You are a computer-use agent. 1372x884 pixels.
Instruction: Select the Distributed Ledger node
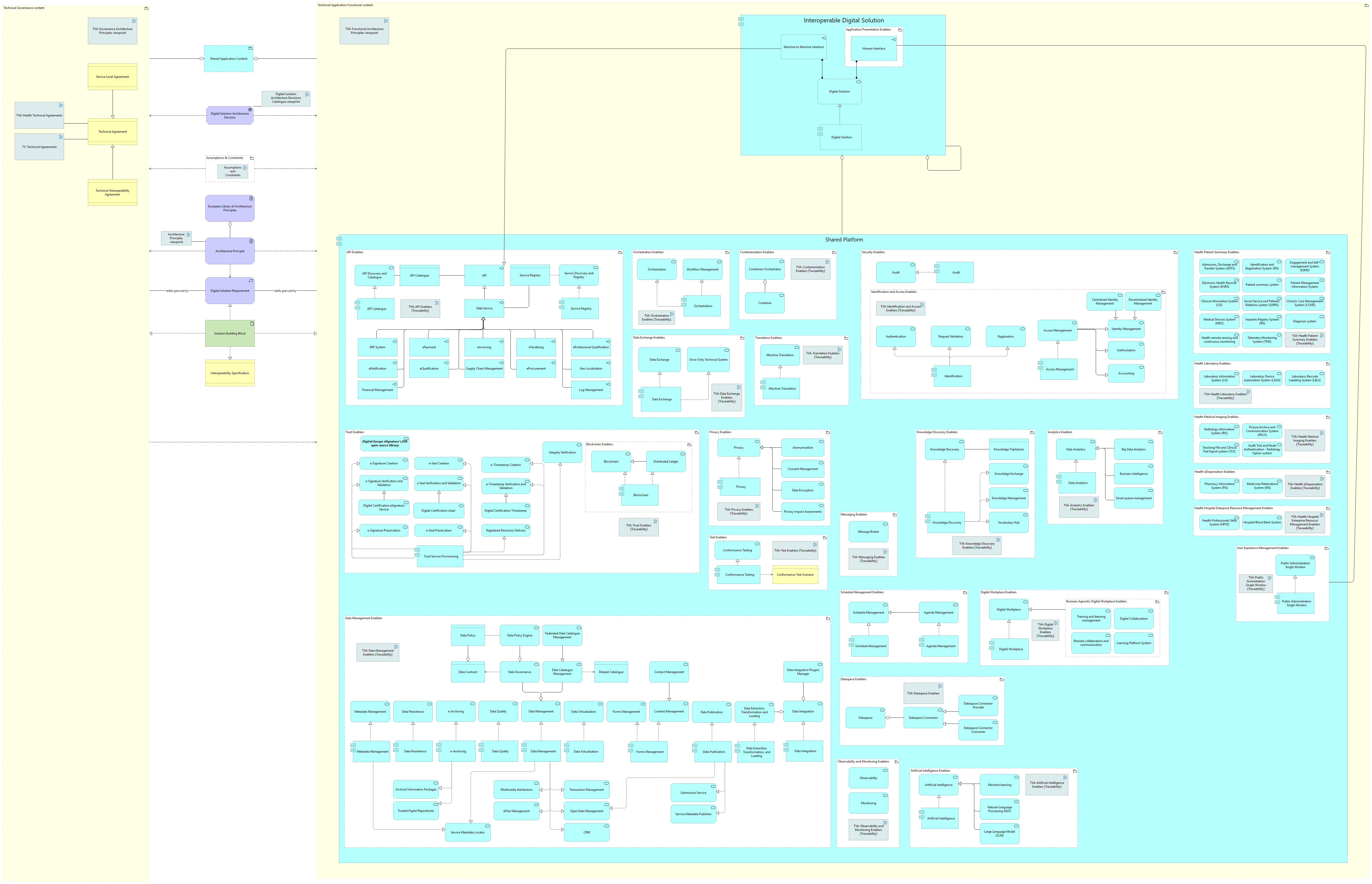(666, 462)
